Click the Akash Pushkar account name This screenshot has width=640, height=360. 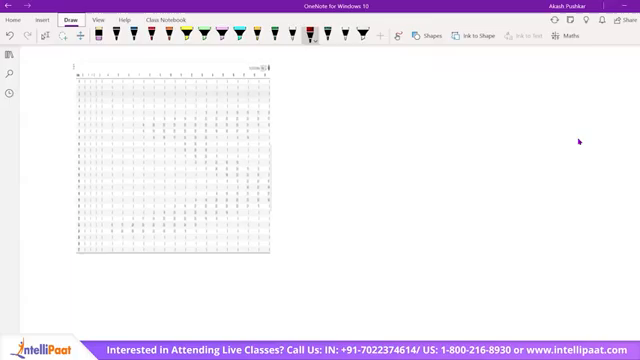(x=567, y=6)
